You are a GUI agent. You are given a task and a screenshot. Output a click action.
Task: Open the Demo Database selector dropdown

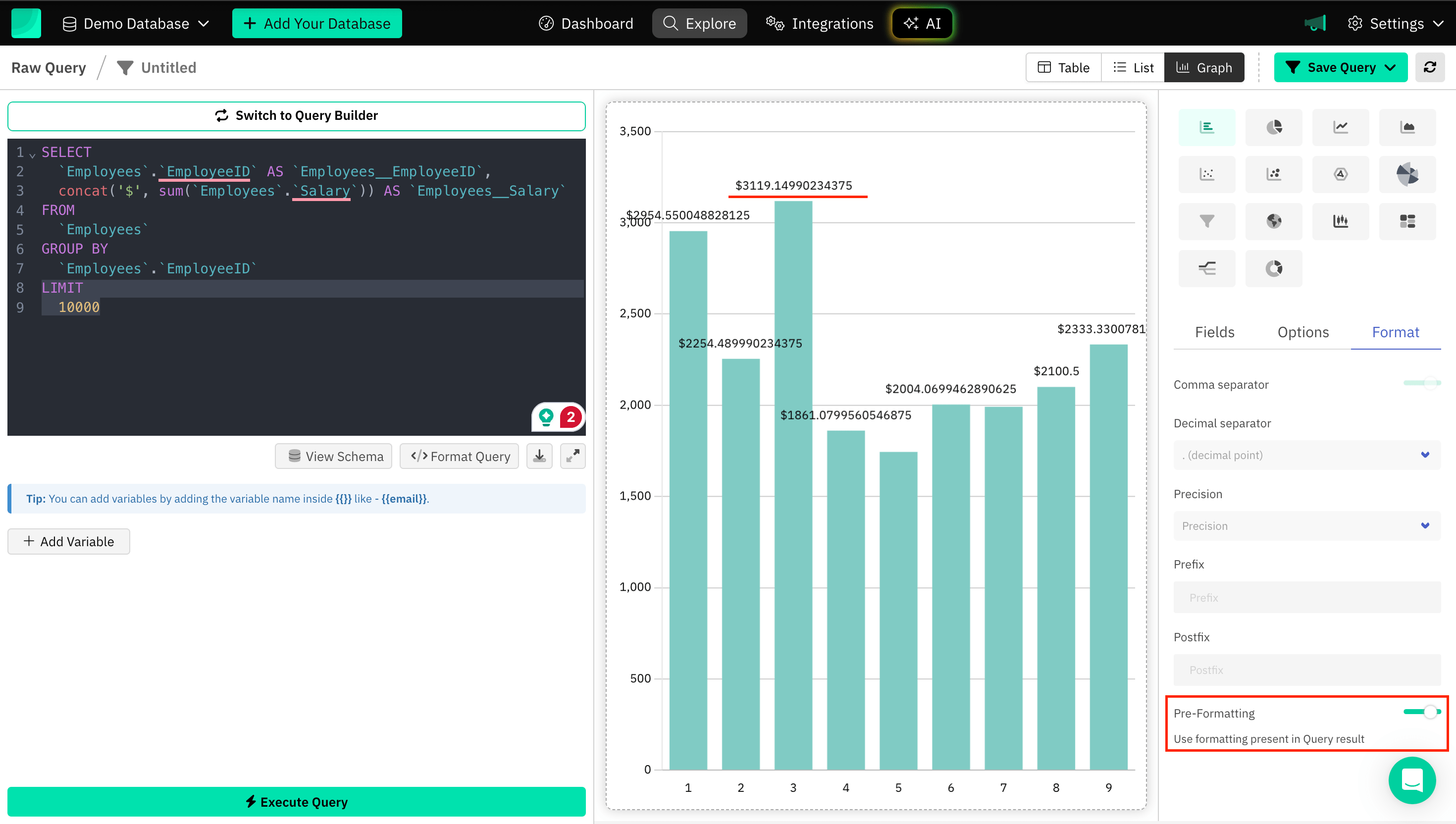click(x=136, y=23)
